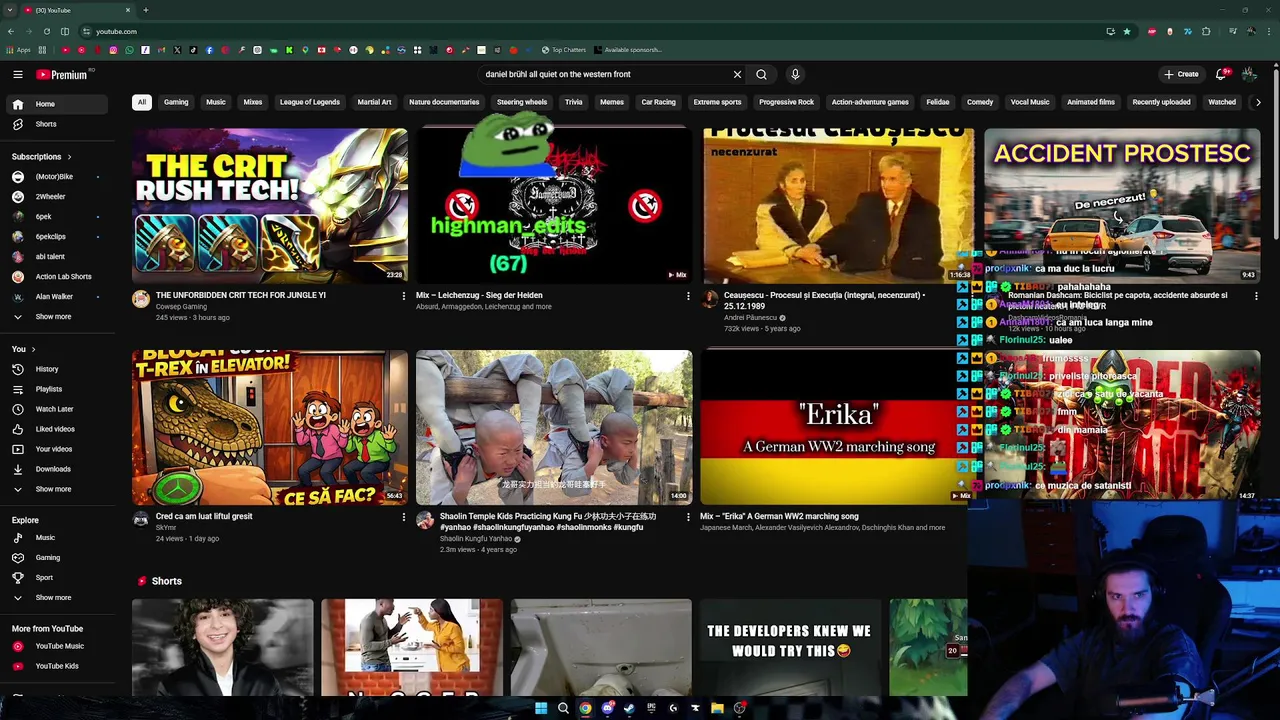Open the YouTube guide hamburger menu
This screenshot has height=720, width=1280.
click(18, 74)
